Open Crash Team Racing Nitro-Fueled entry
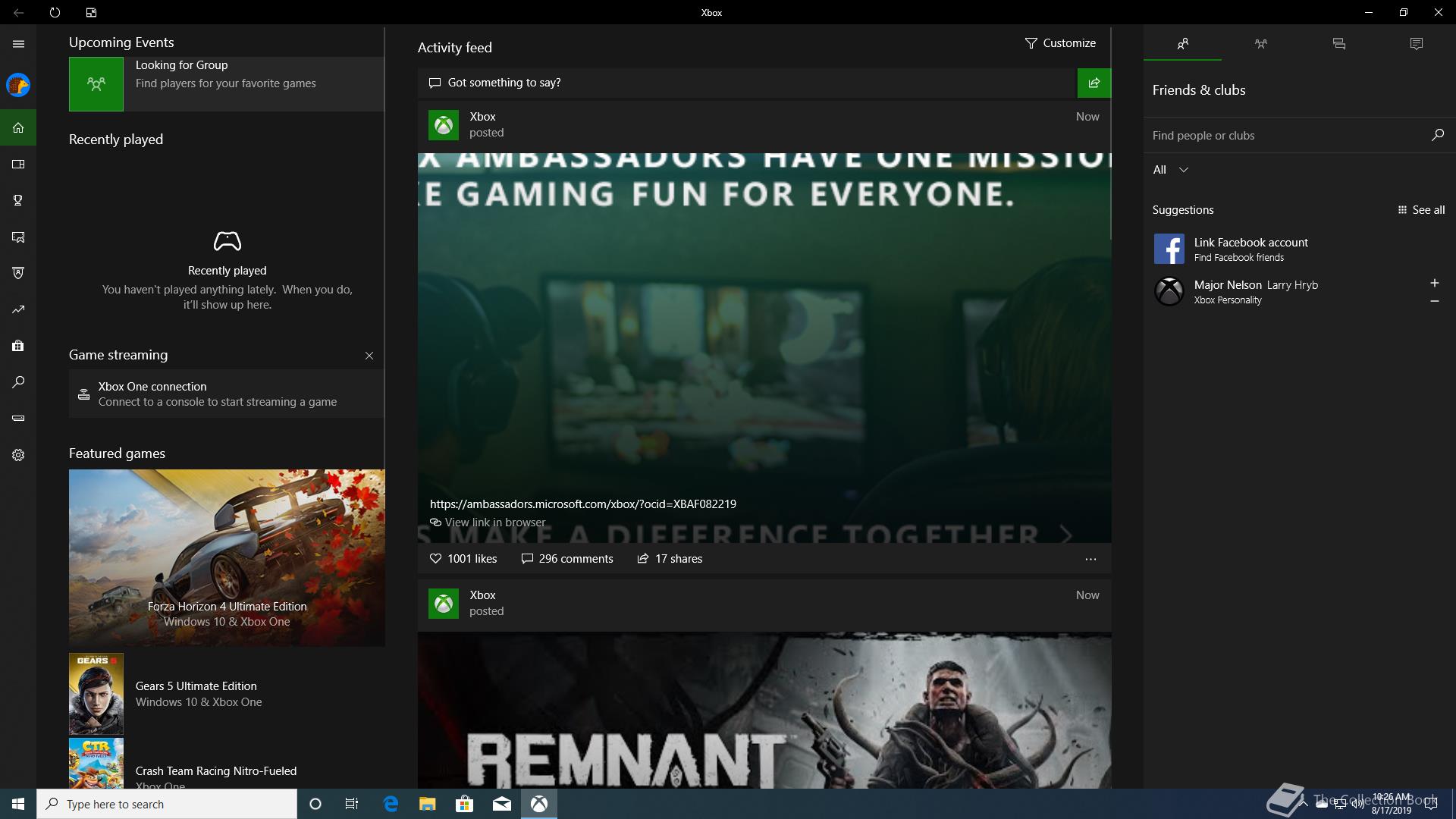 (x=226, y=764)
